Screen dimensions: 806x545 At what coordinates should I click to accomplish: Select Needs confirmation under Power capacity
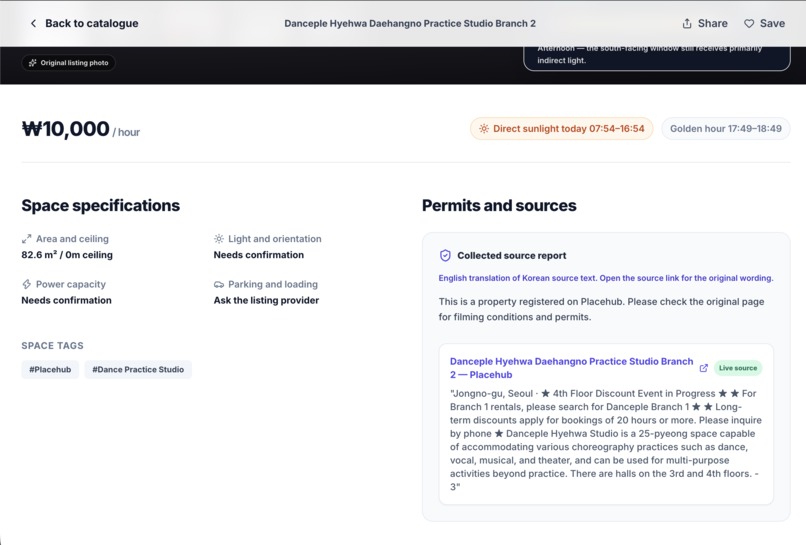point(66,300)
